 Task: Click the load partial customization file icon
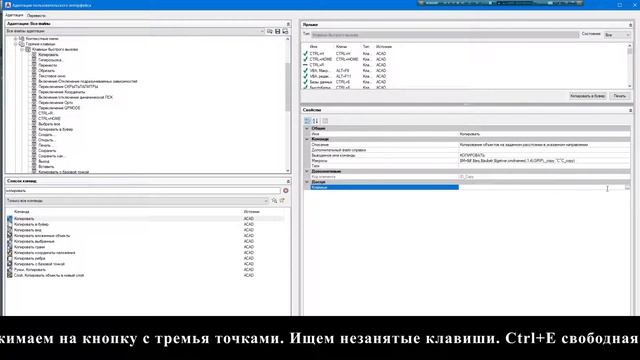[x=270, y=31]
